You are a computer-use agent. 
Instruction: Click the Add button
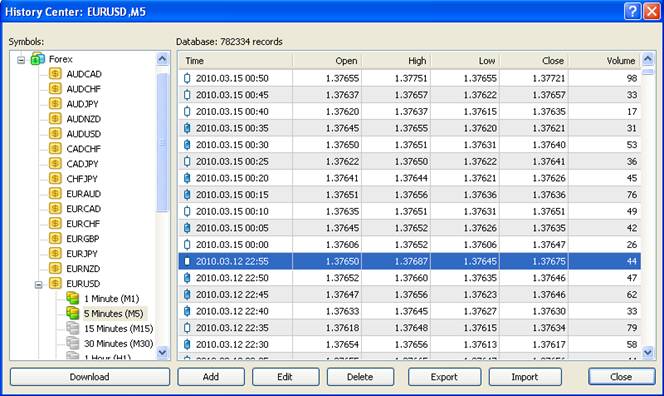(211, 377)
